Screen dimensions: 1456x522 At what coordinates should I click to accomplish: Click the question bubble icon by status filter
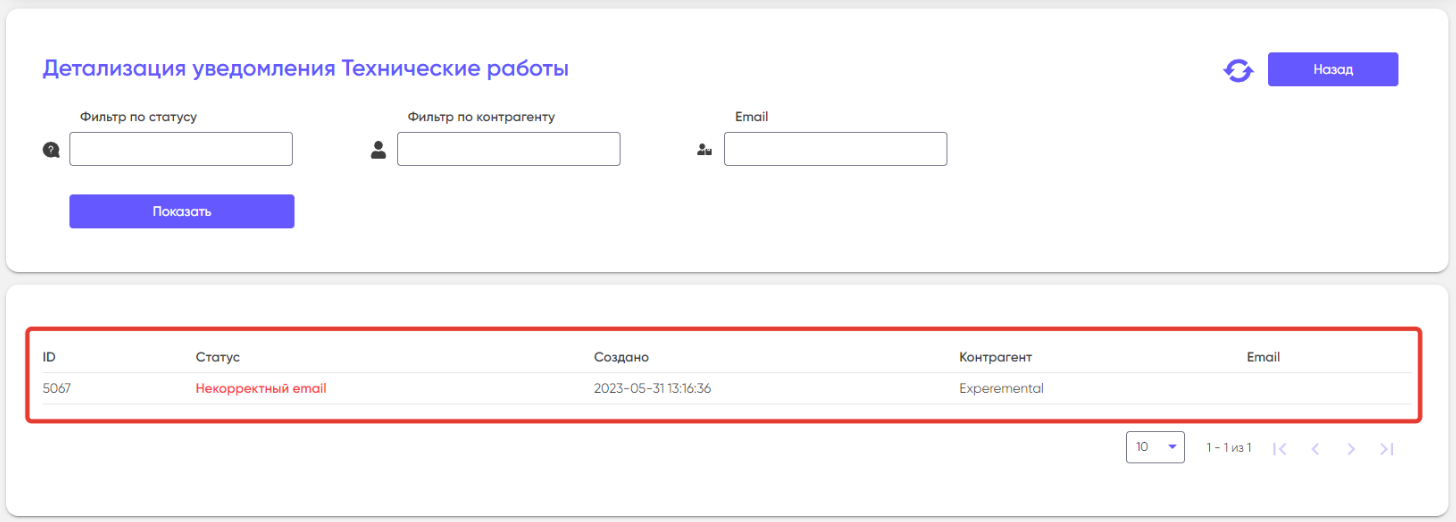tap(51, 150)
